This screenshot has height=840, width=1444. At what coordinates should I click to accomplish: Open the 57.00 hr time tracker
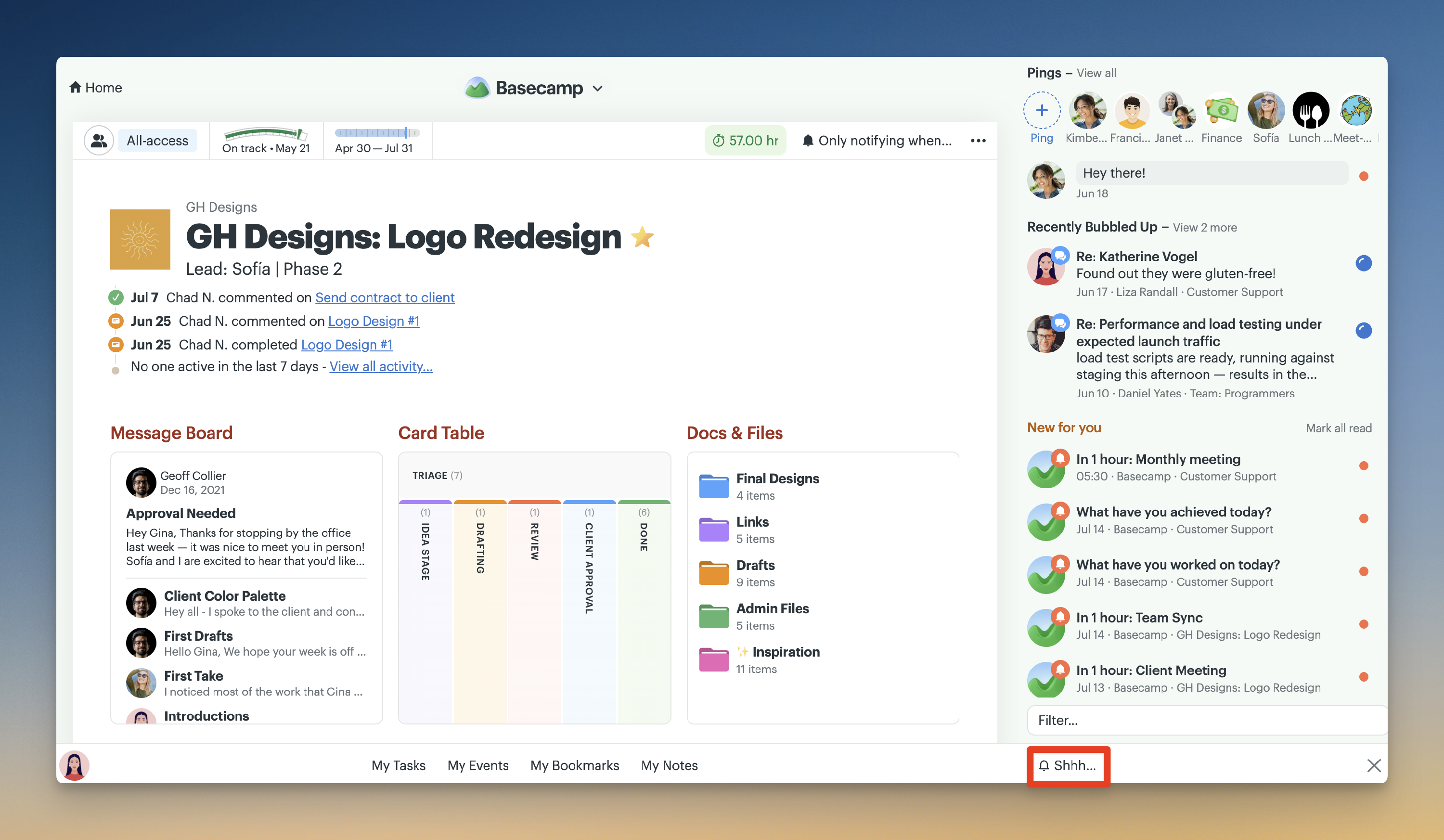coord(745,141)
